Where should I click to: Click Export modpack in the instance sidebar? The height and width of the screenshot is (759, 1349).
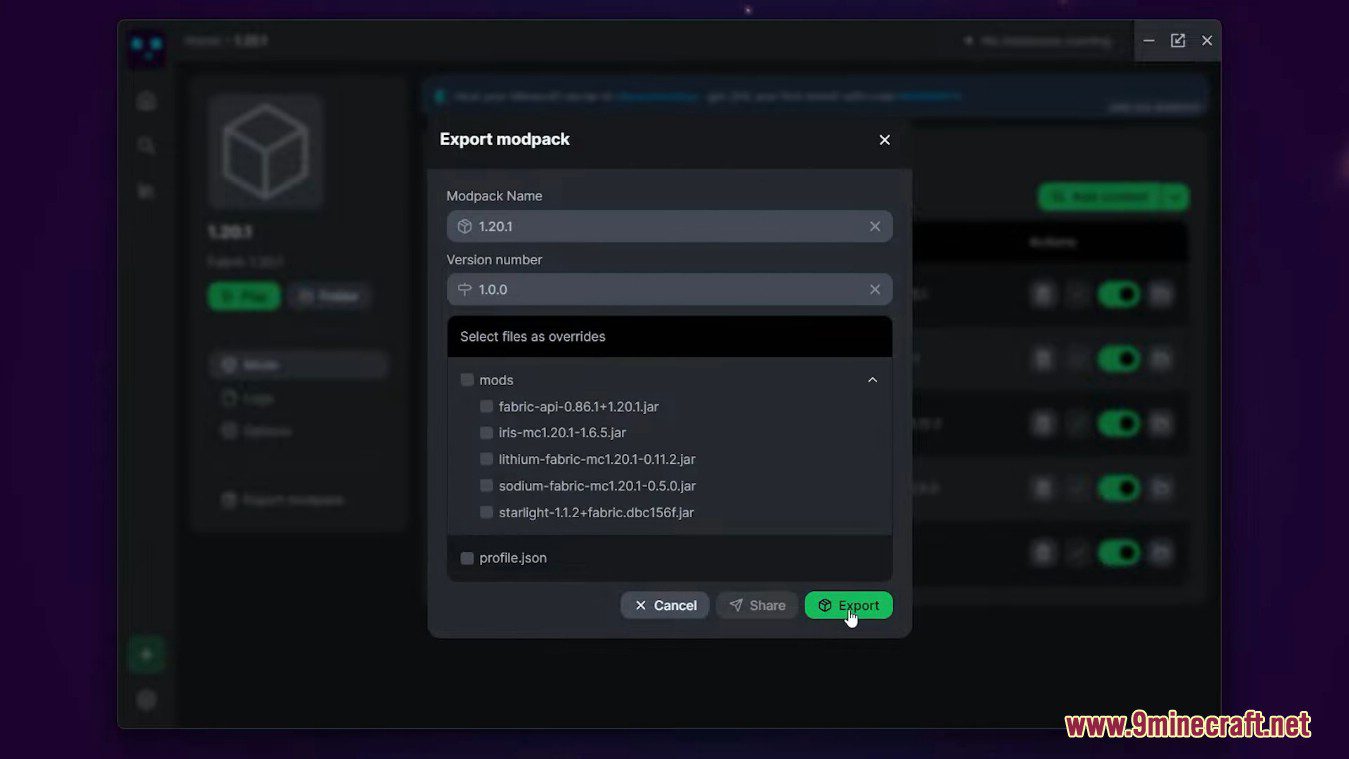coord(284,500)
